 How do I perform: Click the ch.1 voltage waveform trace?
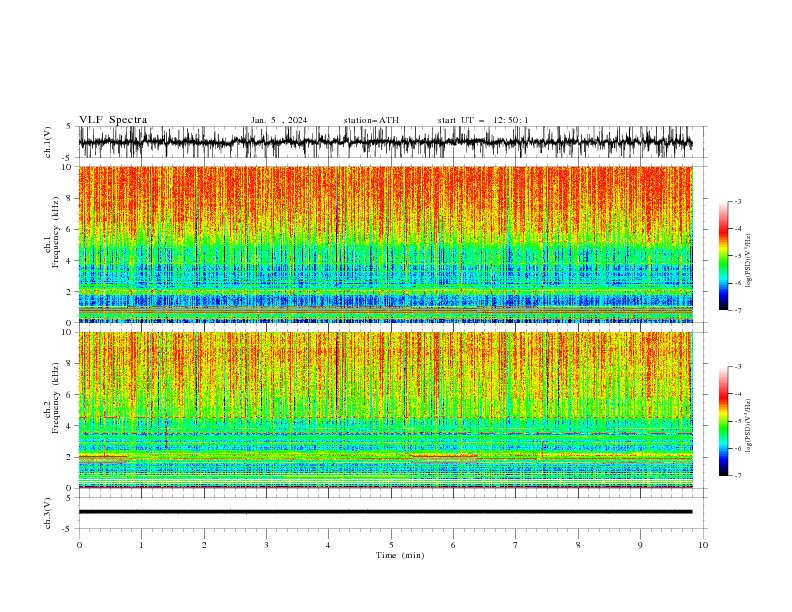click(385, 142)
